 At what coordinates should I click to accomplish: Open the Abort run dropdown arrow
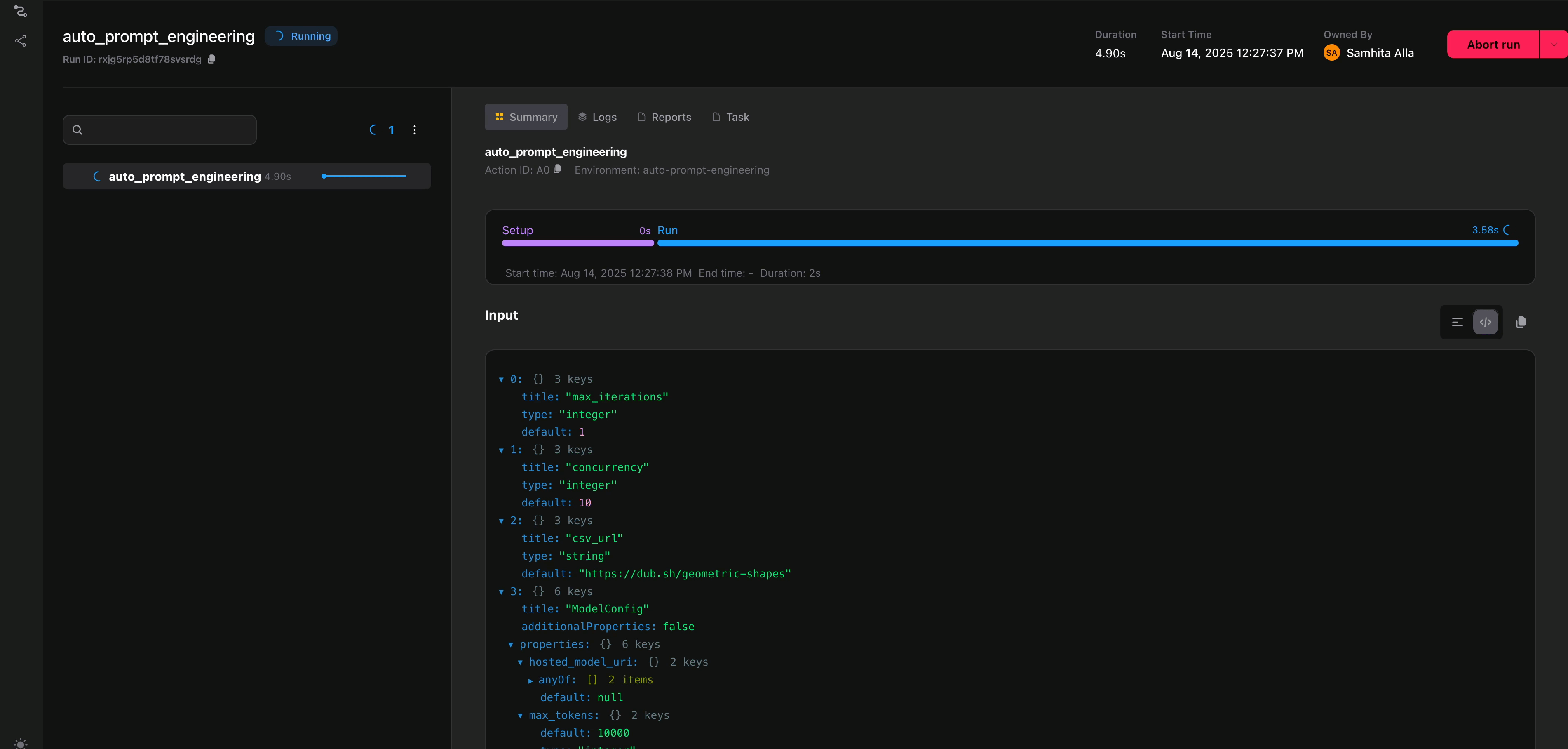(1553, 45)
